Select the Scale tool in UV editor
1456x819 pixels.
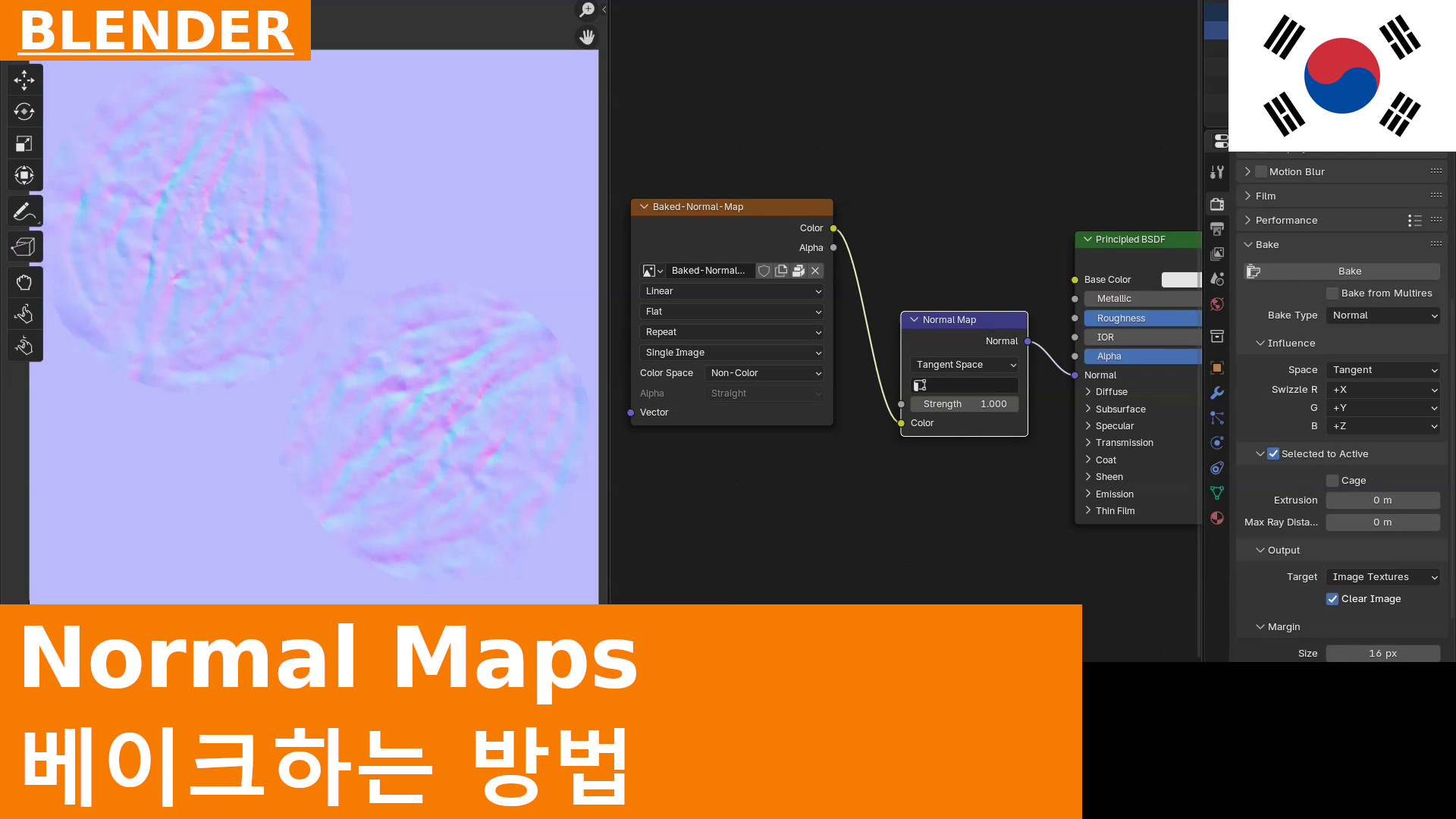pos(24,143)
